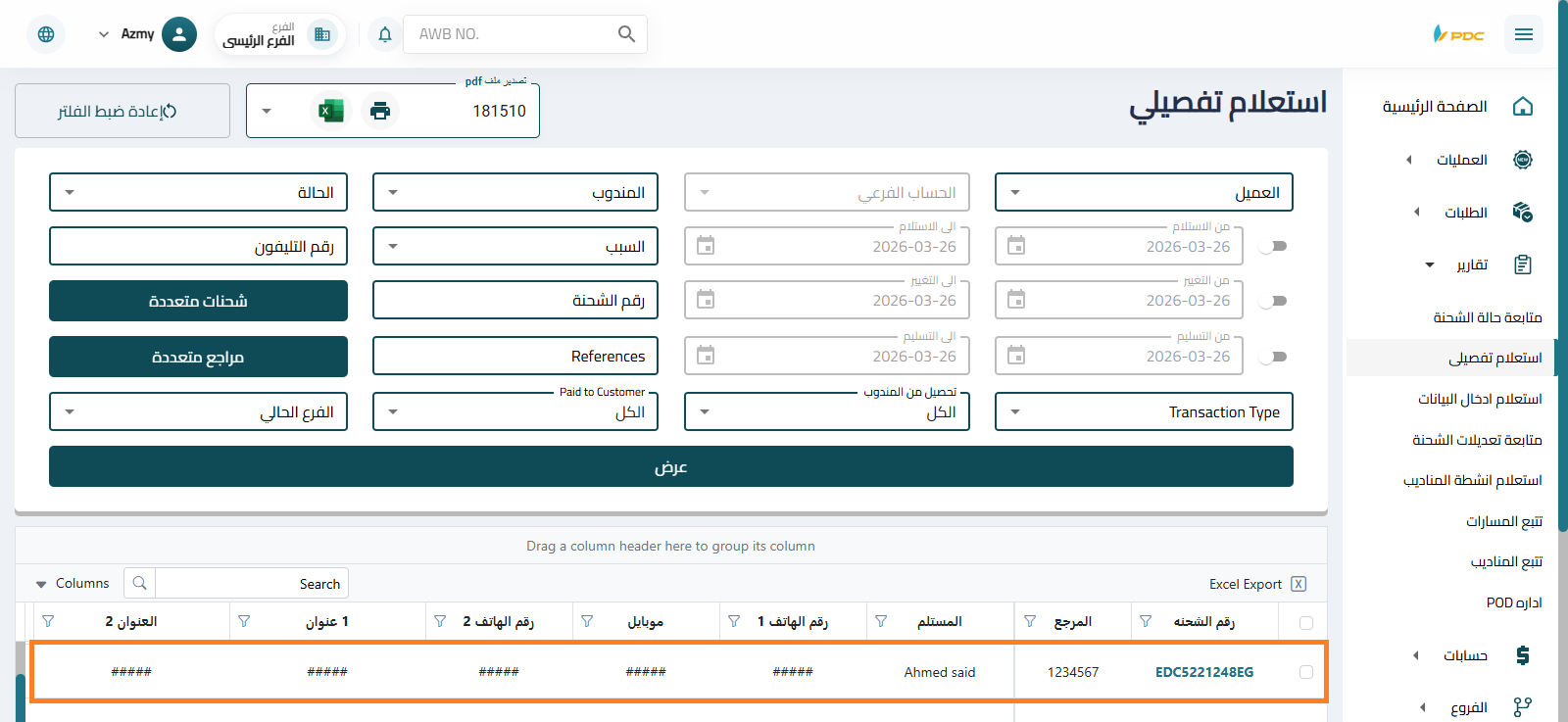Image resolution: width=1568 pixels, height=722 pixels.
Task: Print the report with printer icon
Action: pyautogui.click(x=380, y=111)
